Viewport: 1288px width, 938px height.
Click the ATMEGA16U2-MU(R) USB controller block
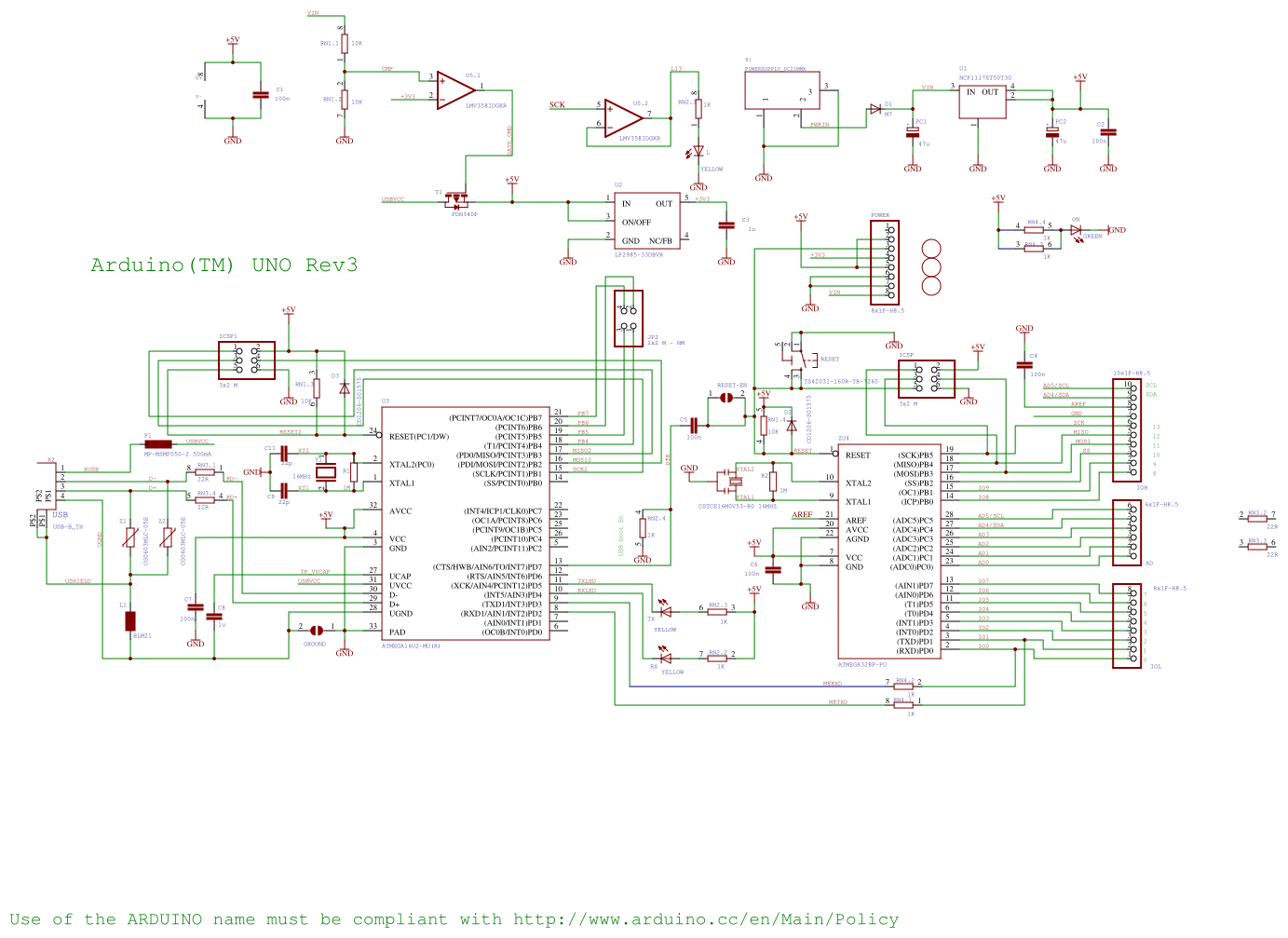[x=466, y=522]
